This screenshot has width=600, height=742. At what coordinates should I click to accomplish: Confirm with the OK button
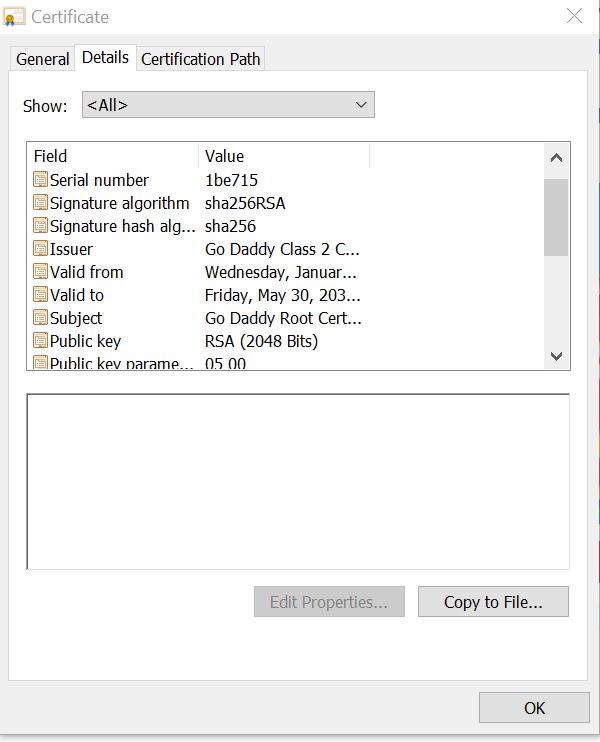(x=534, y=707)
